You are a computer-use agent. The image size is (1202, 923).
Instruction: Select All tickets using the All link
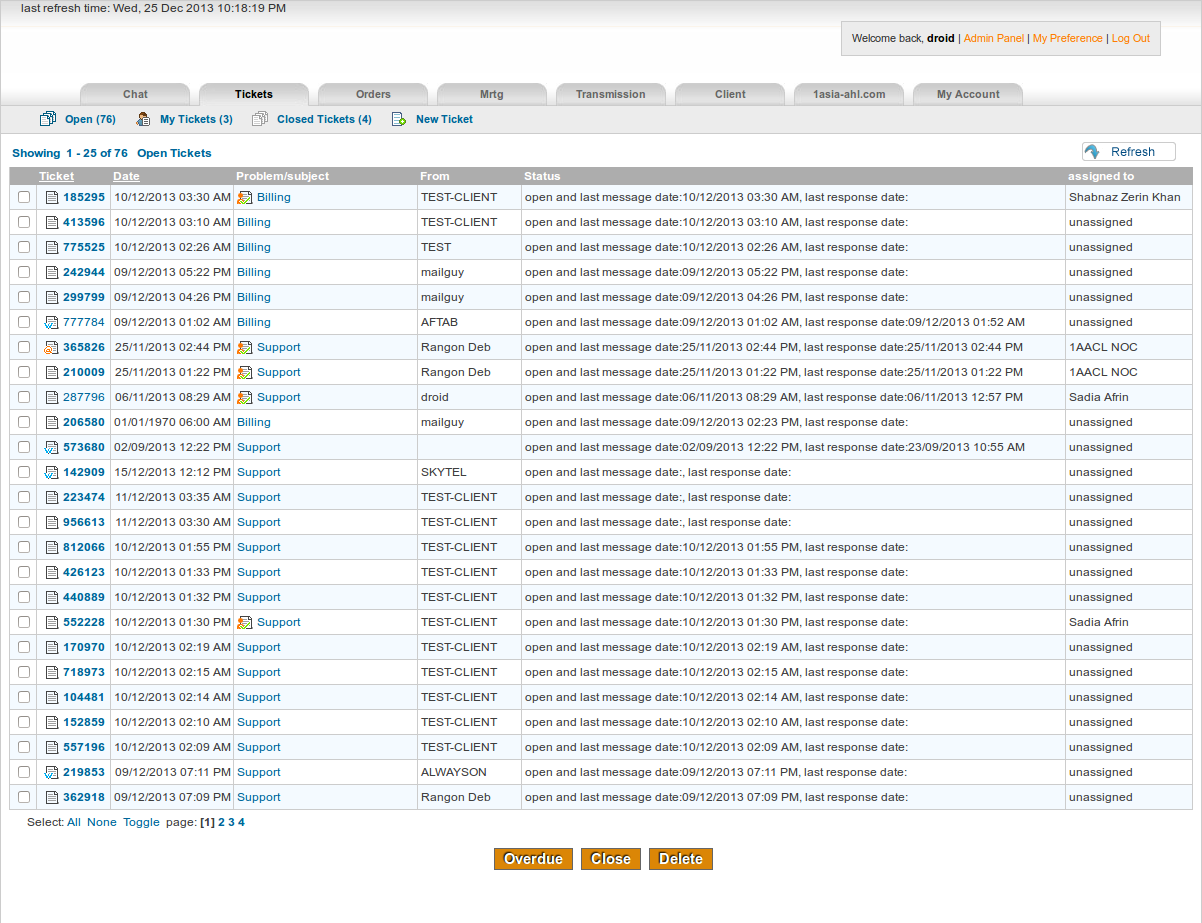click(73, 822)
